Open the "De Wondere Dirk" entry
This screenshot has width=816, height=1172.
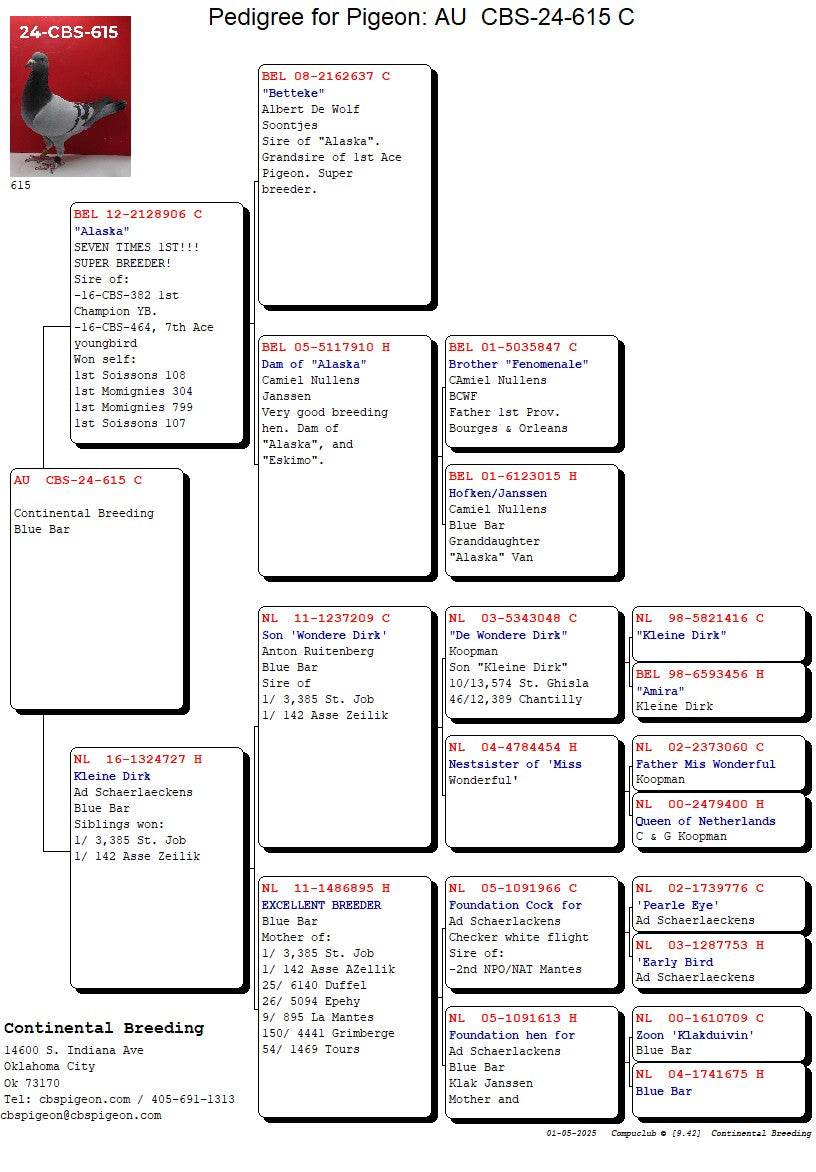(x=508, y=635)
